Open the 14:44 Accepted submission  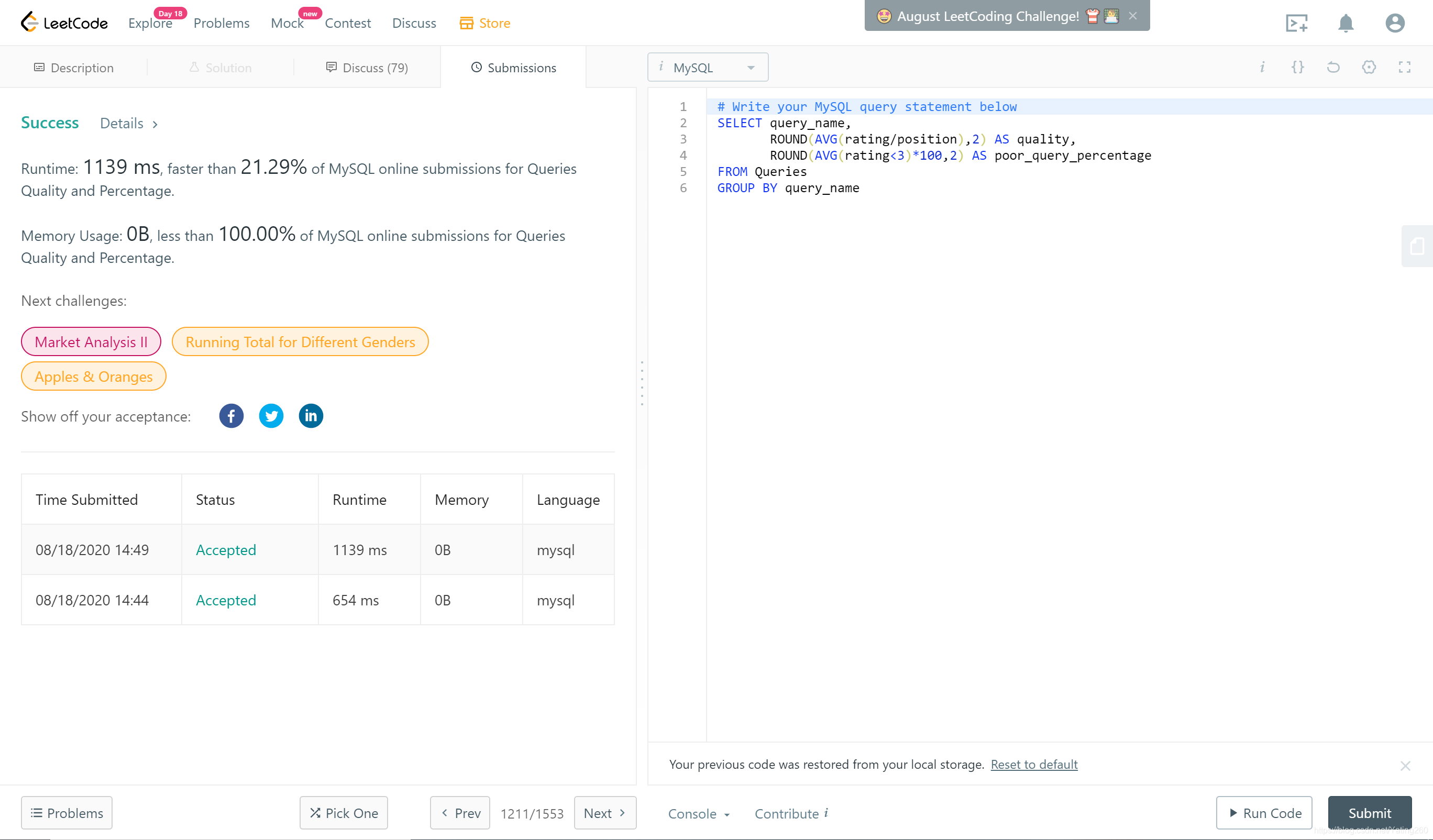click(x=226, y=600)
